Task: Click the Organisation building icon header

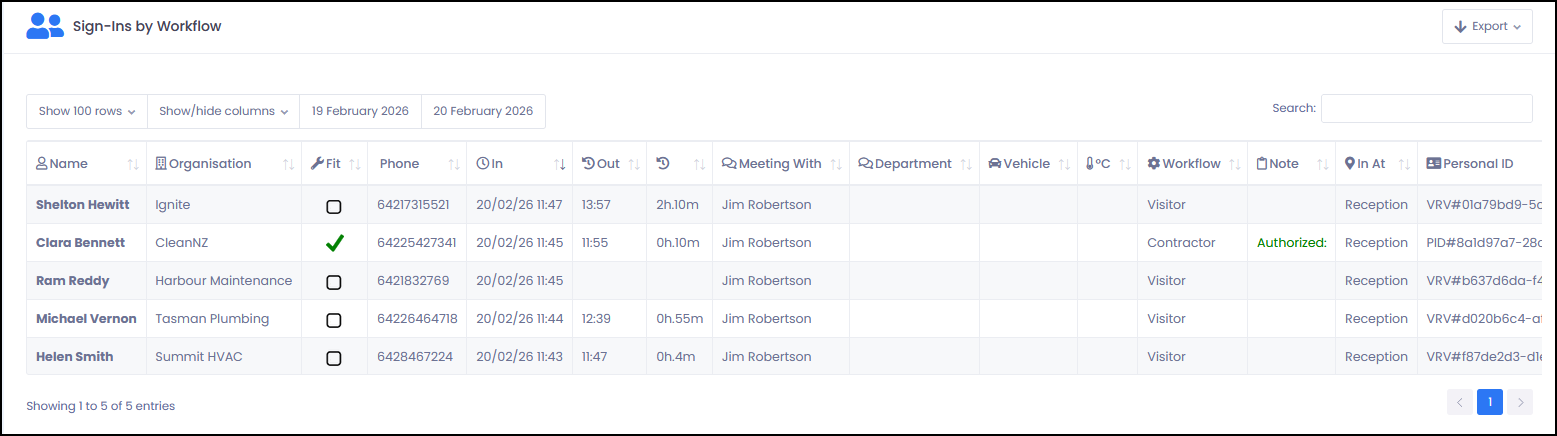Action: (x=161, y=164)
